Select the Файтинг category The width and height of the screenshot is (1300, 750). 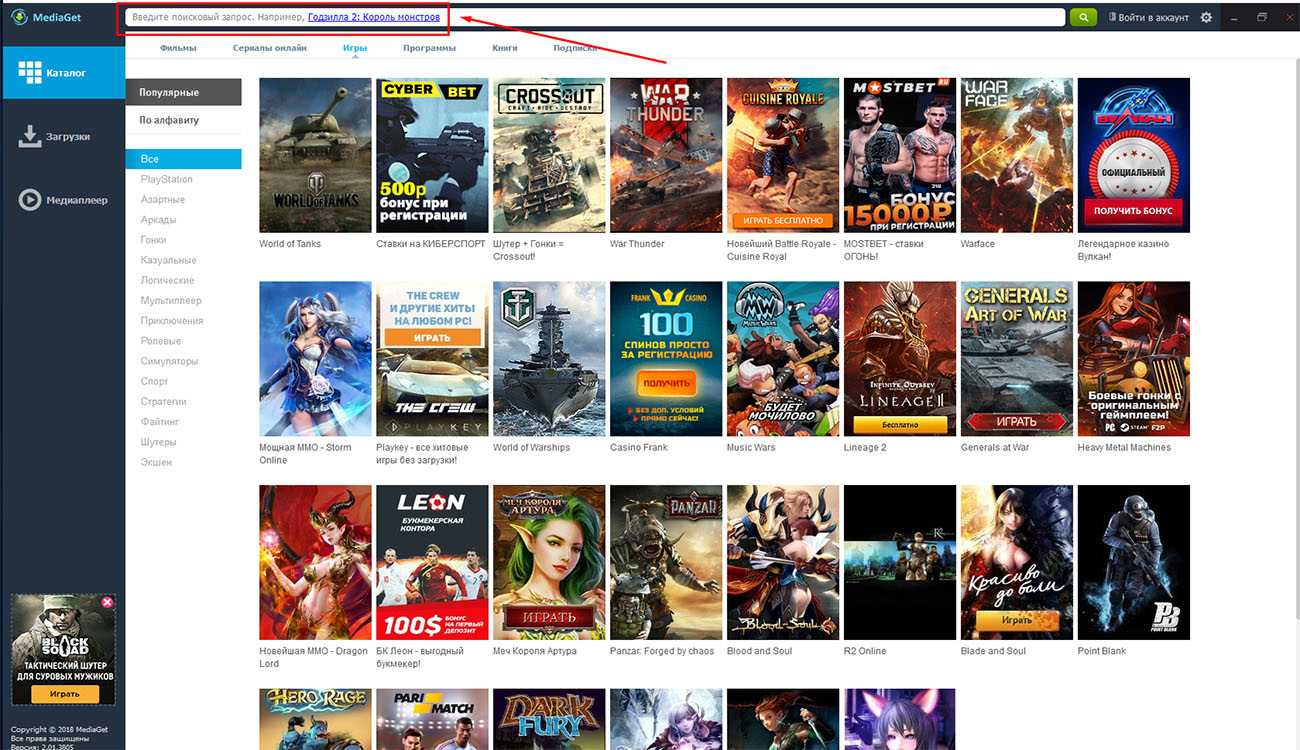point(160,422)
